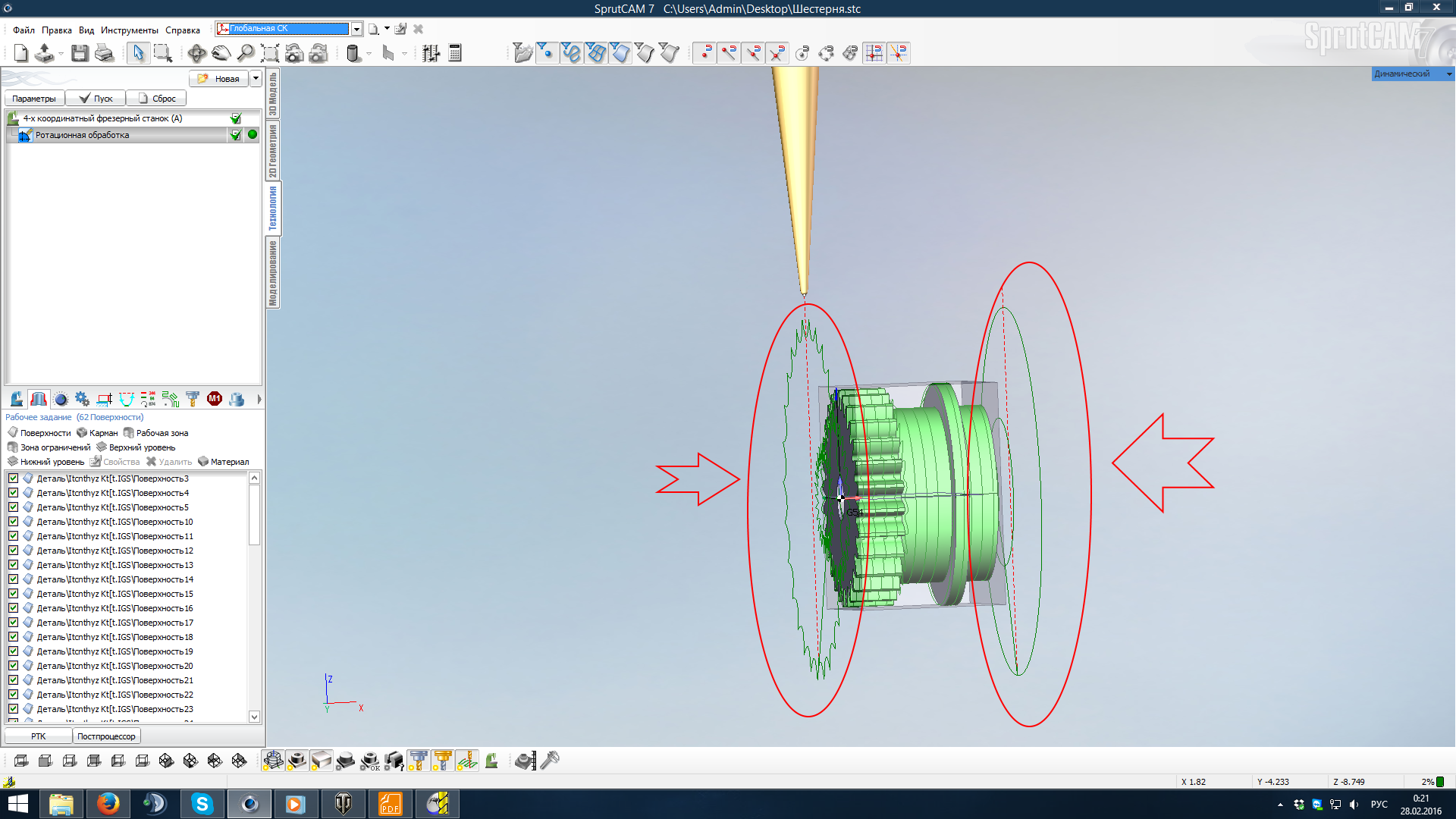
Task: Open the M1 stop-sign commands tab
Action: [215, 399]
